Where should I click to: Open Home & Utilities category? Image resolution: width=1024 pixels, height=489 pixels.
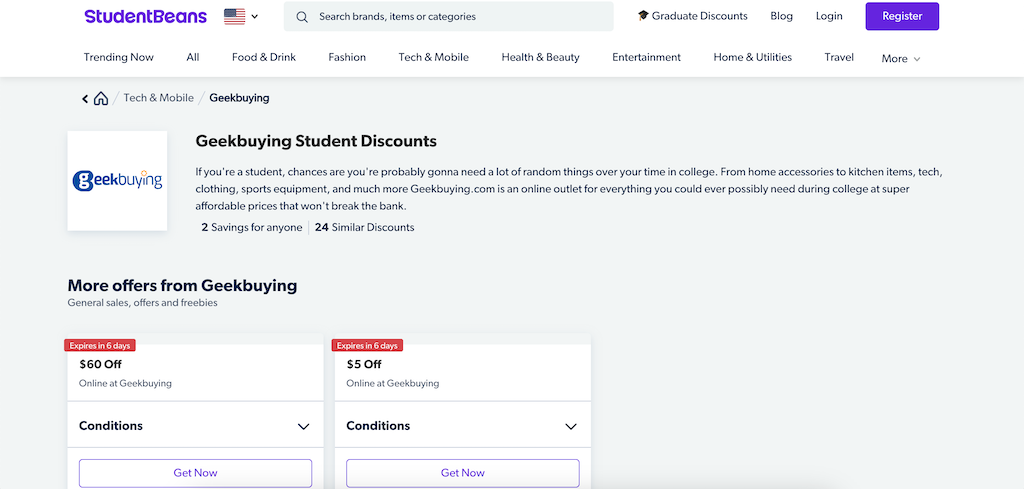click(752, 57)
